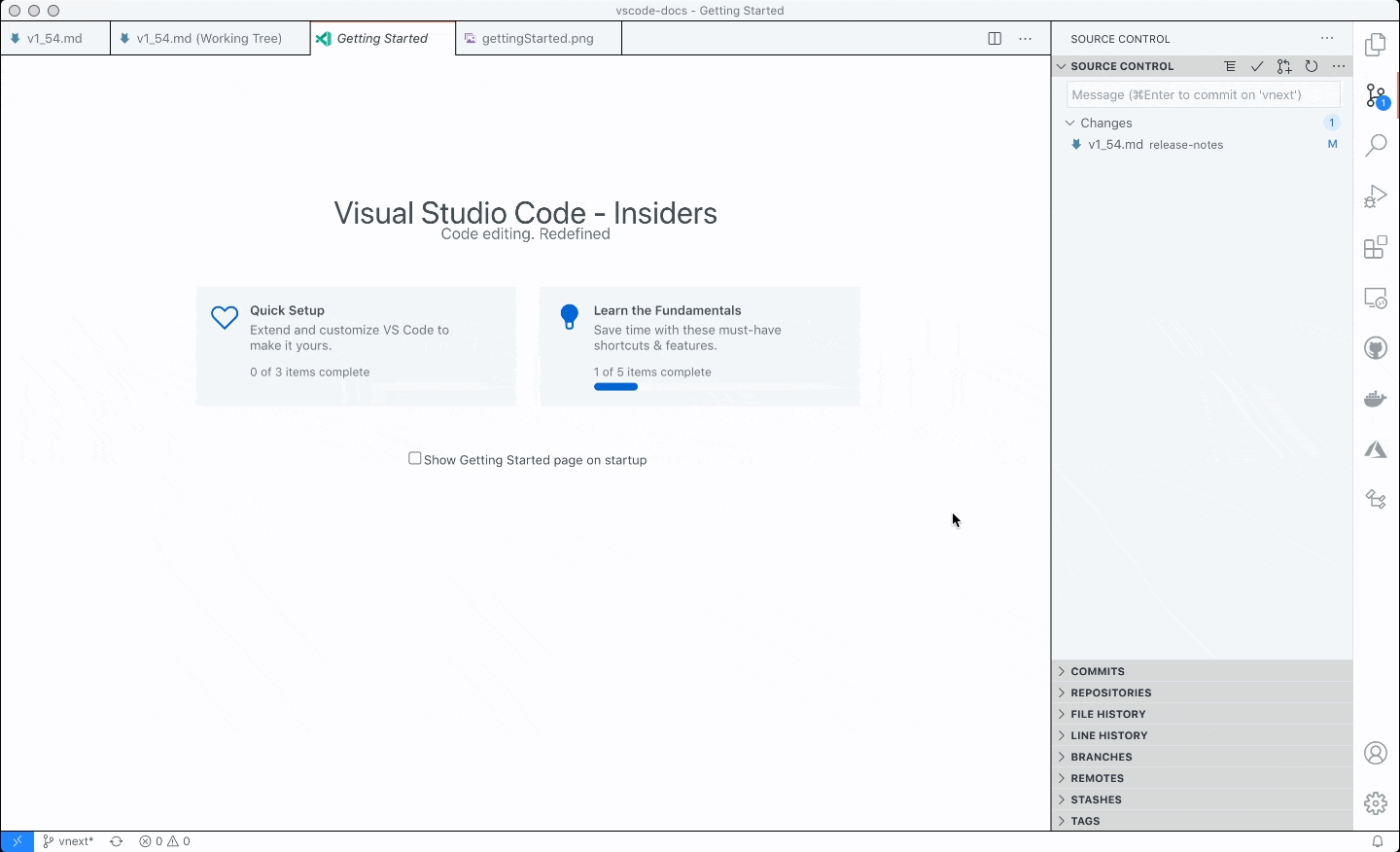Toggle Show Getting Started page on startup
The width and height of the screenshot is (1400, 852).
415,459
